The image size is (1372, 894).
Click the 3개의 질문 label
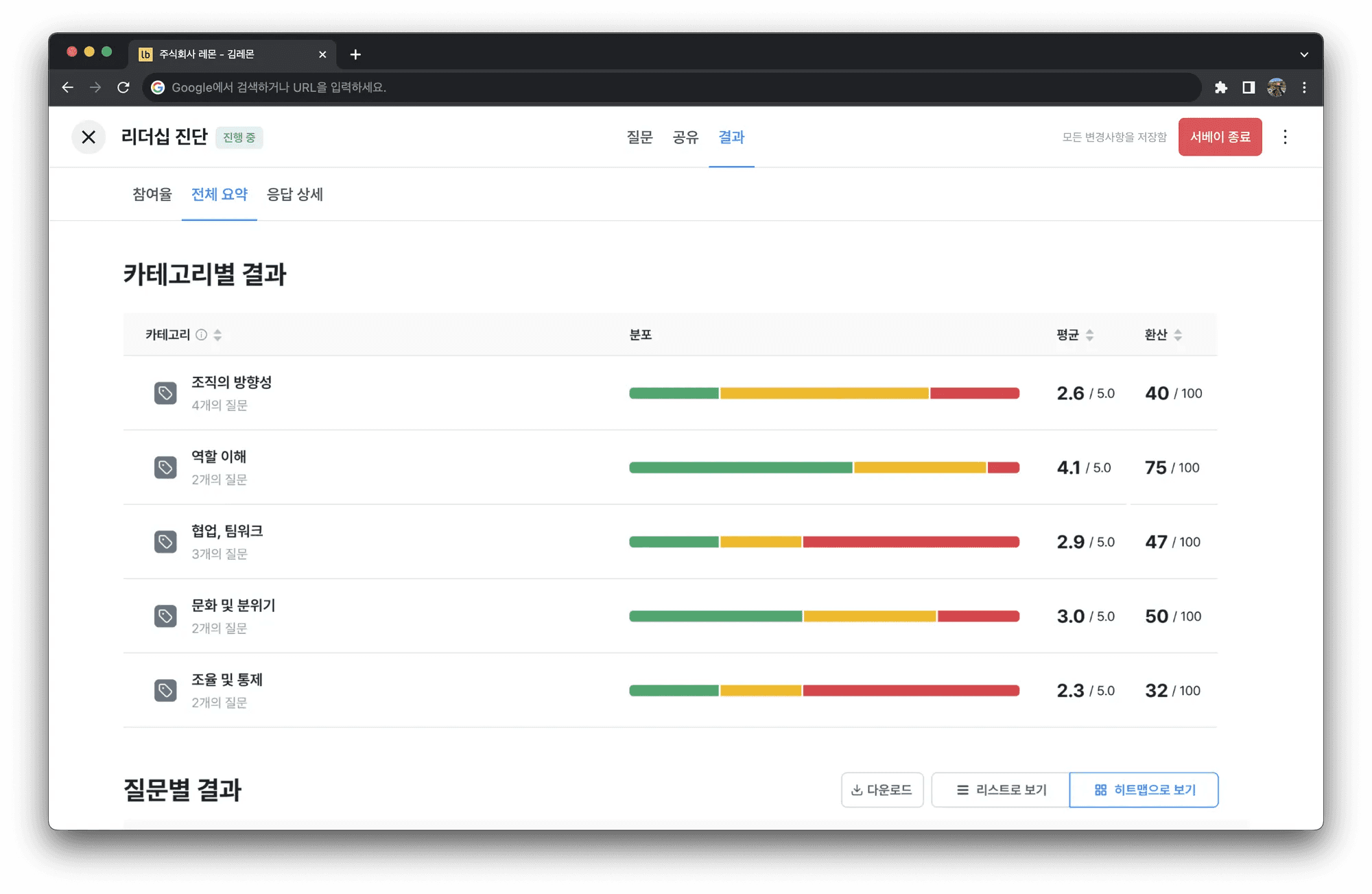click(220, 554)
